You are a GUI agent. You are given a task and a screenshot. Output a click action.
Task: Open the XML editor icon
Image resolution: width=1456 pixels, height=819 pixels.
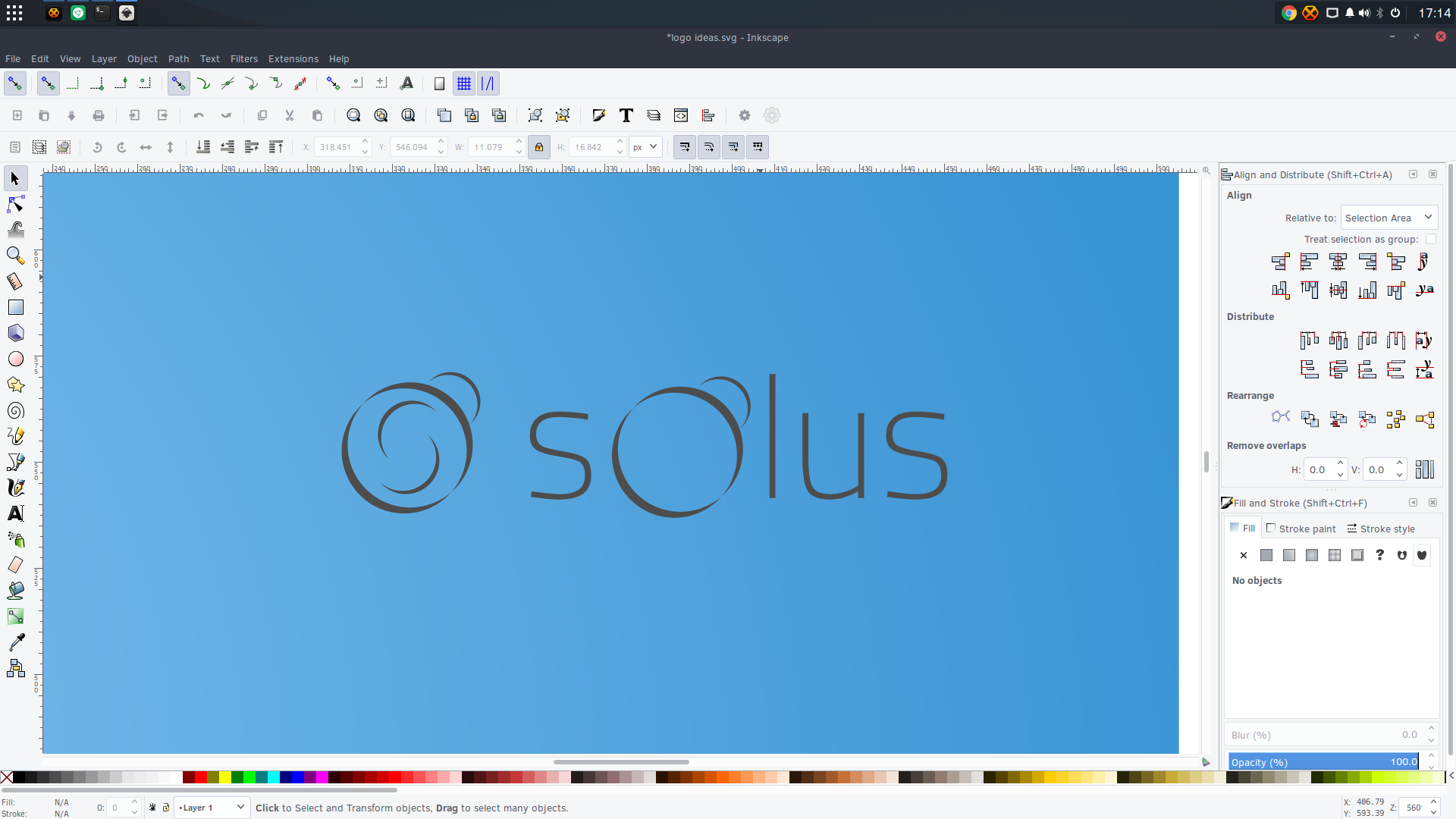coord(681,115)
